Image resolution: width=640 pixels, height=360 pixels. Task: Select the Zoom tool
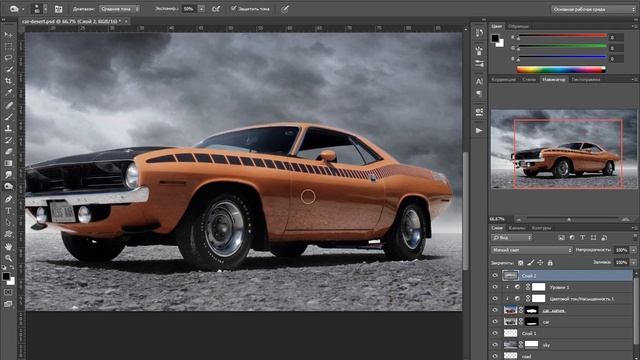click(x=8, y=258)
